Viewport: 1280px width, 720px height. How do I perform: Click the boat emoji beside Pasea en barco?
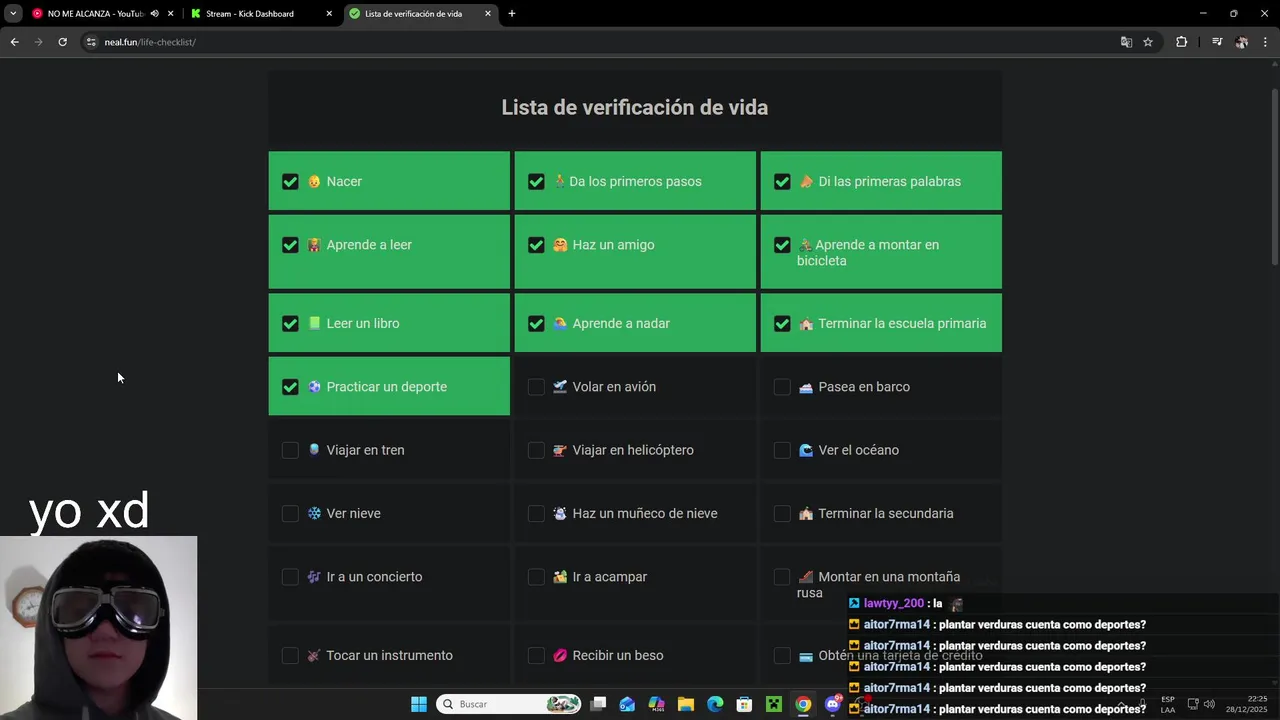[x=806, y=387]
